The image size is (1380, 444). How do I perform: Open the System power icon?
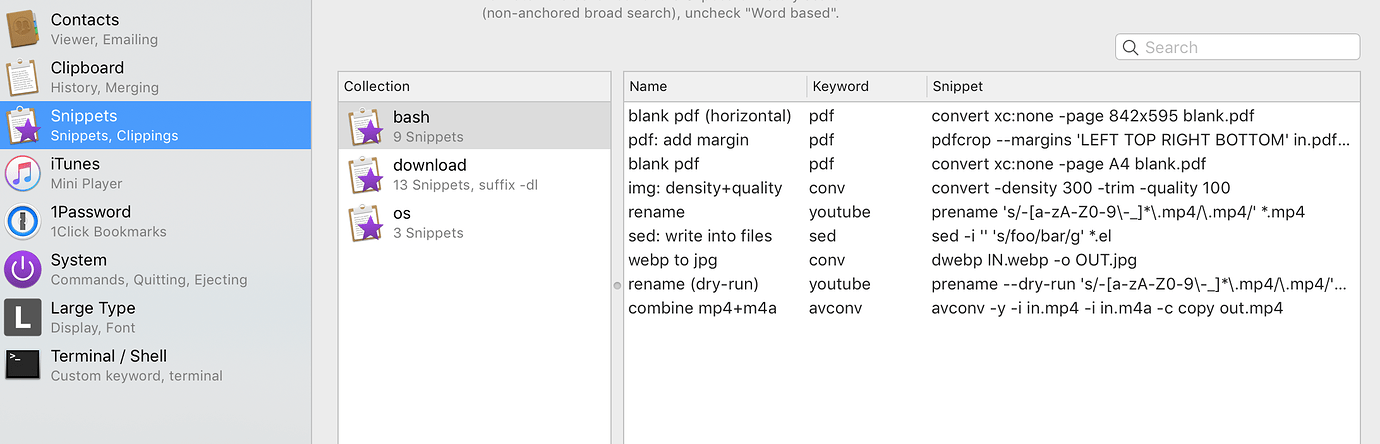coord(23,269)
